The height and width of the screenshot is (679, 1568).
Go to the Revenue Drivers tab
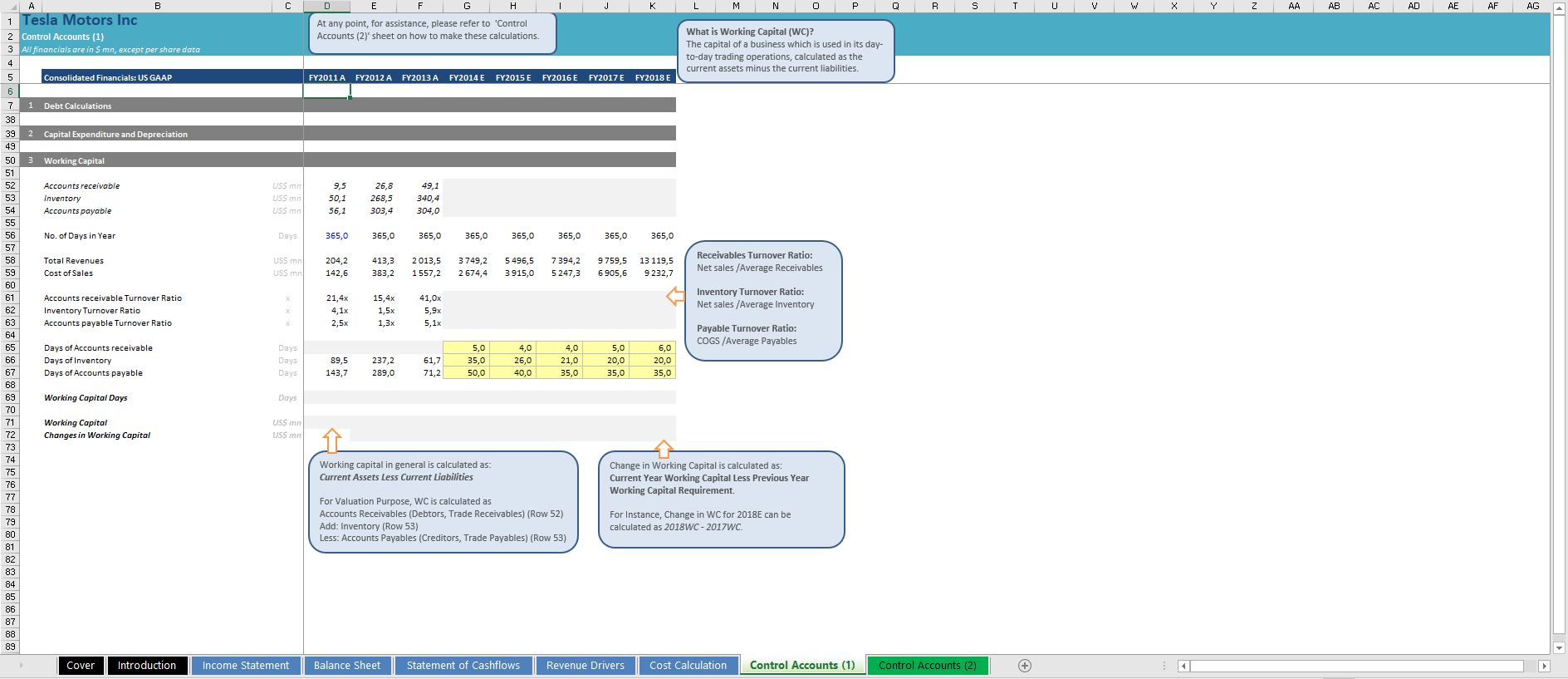pos(586,666)
